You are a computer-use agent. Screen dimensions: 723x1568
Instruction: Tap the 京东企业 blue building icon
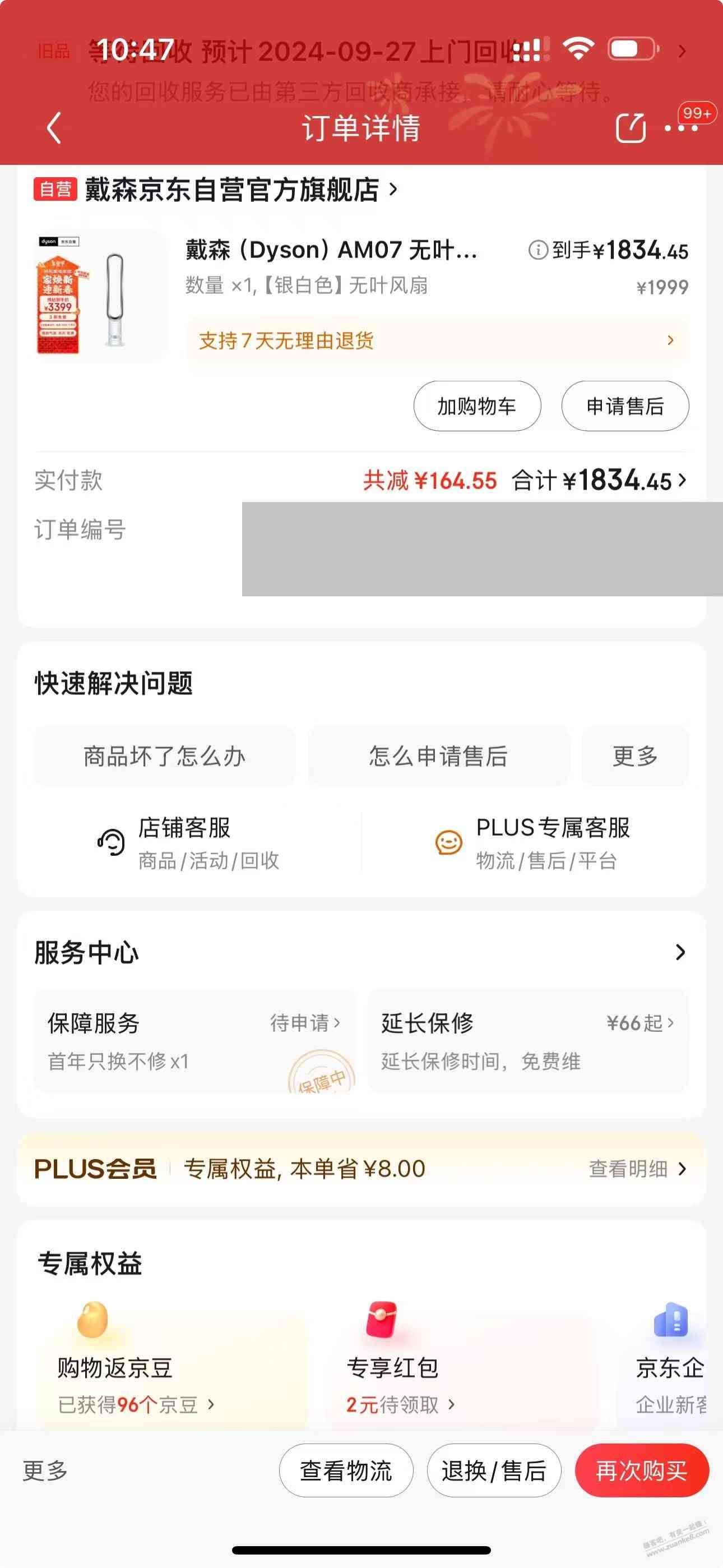click(671, 1319)
